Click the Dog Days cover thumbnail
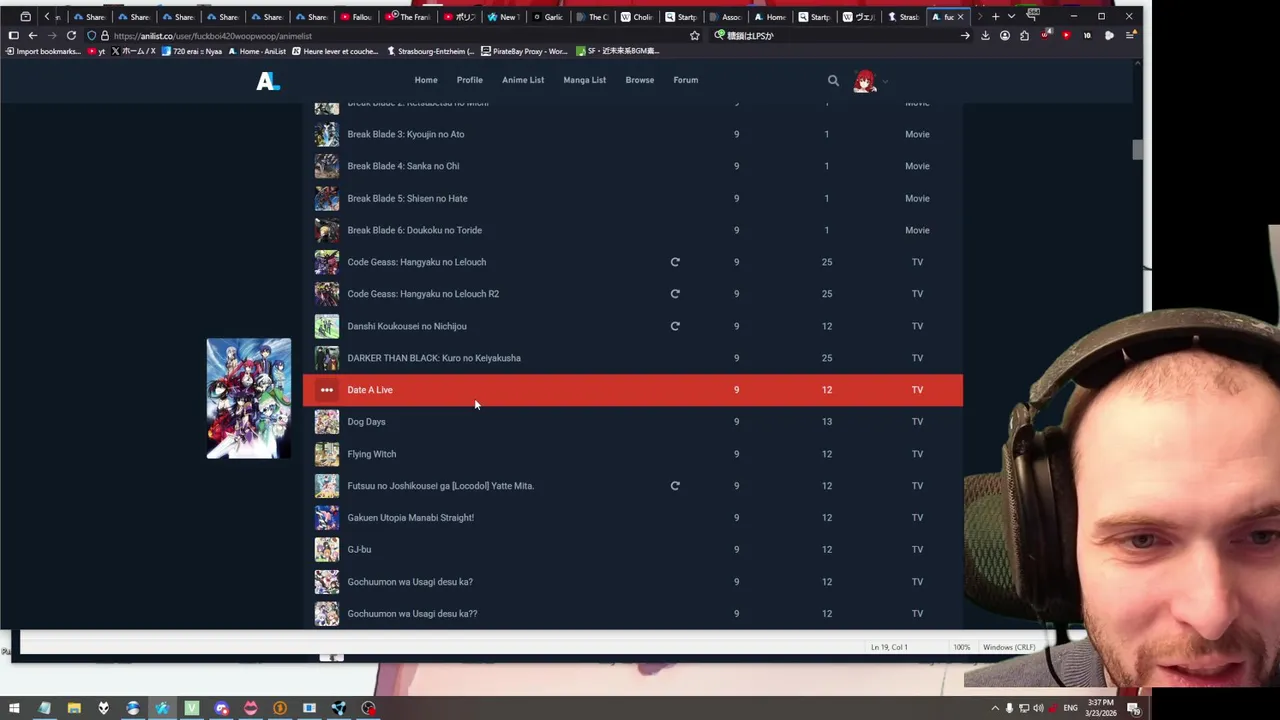Viewport: 1280px width, 720px height. pyautogui.click(x=327, y=422)
